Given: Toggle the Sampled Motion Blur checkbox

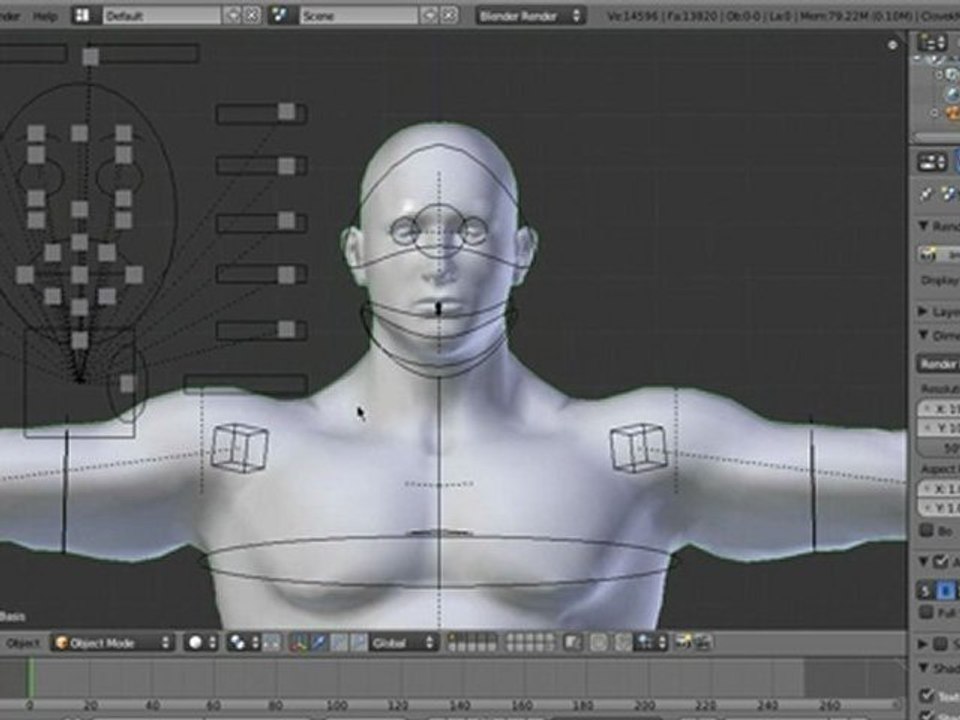Looking at the screenshot, I should click(941, 643).
